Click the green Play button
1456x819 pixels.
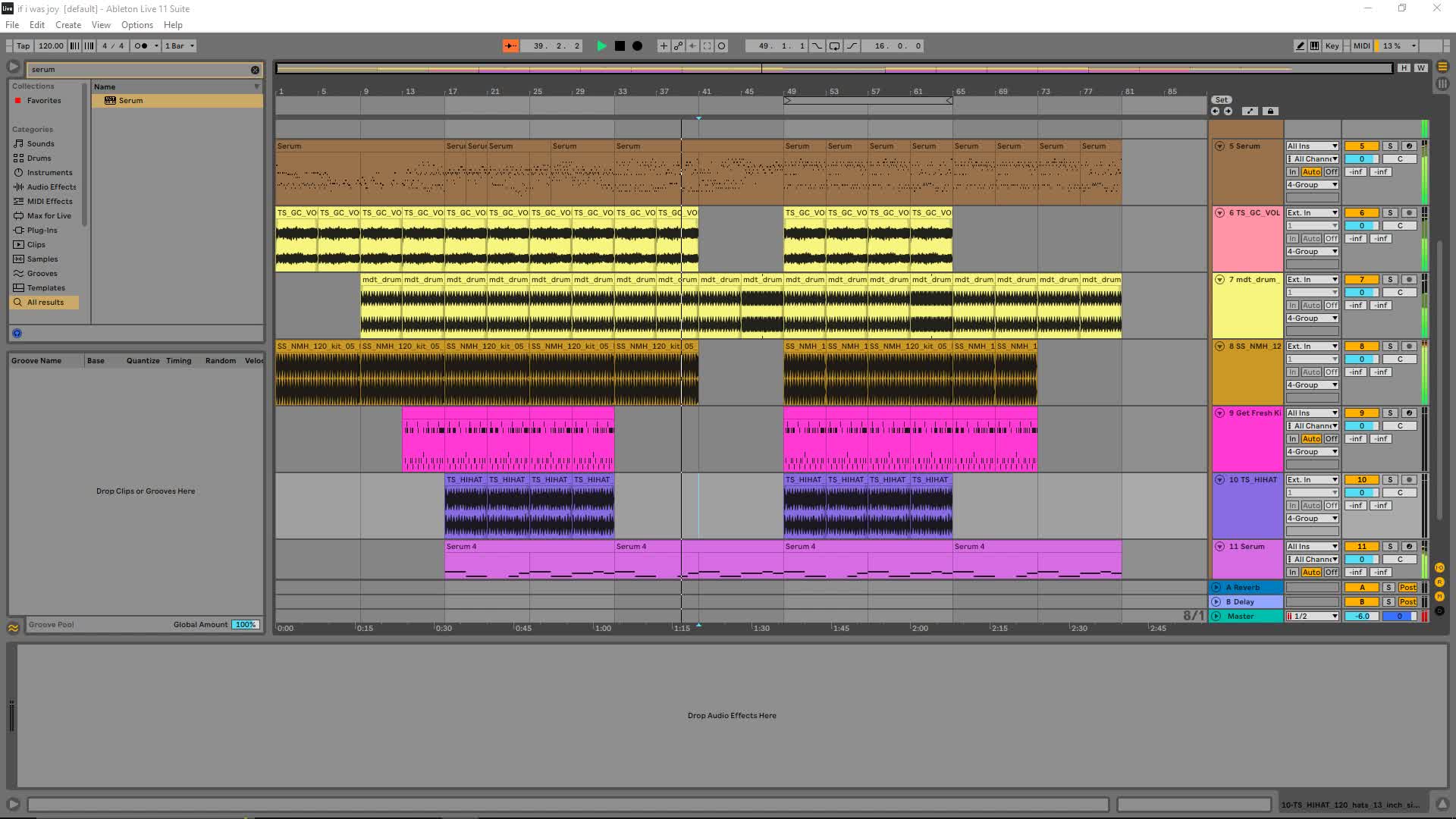pos(601,45)
